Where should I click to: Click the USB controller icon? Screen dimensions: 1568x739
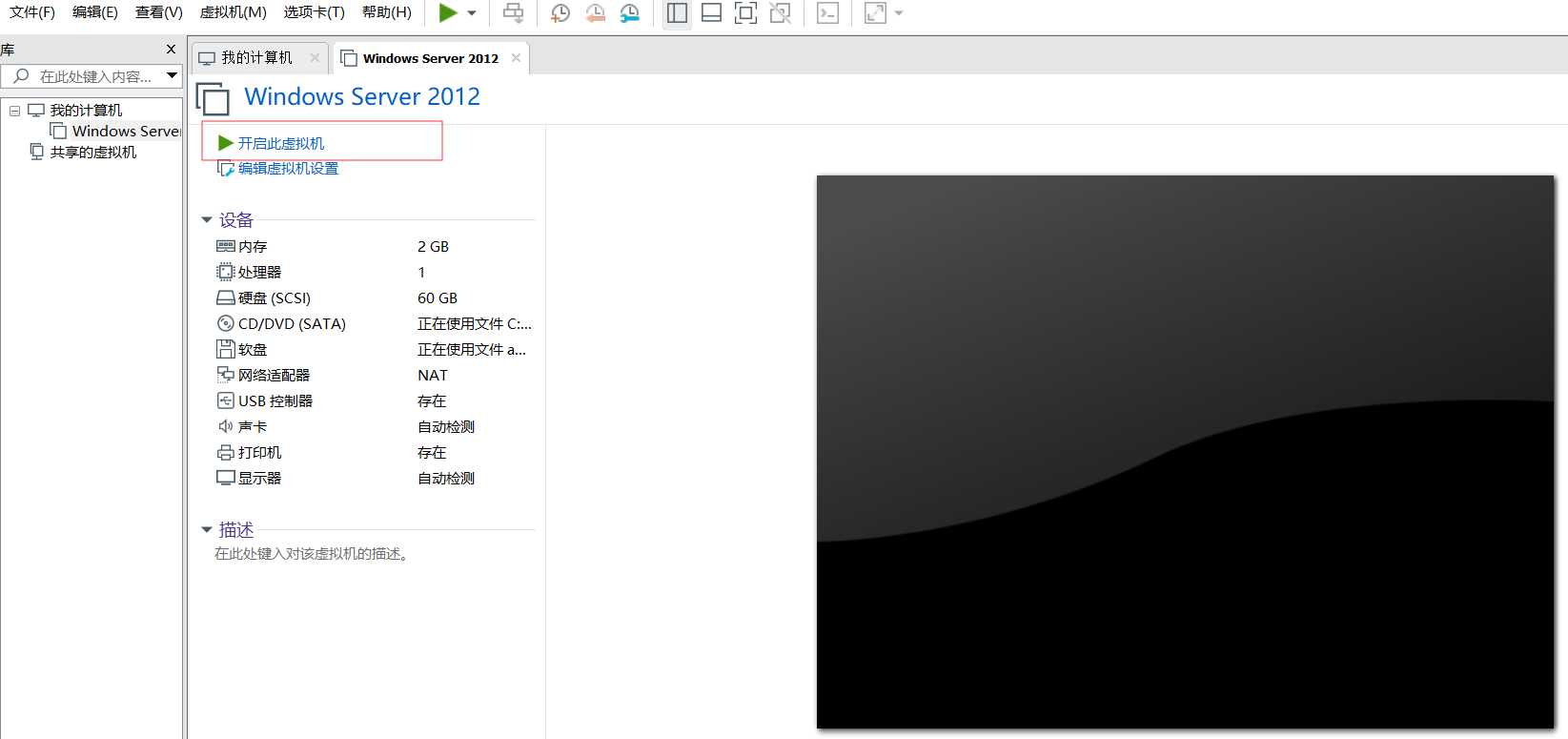click(226, 400)
